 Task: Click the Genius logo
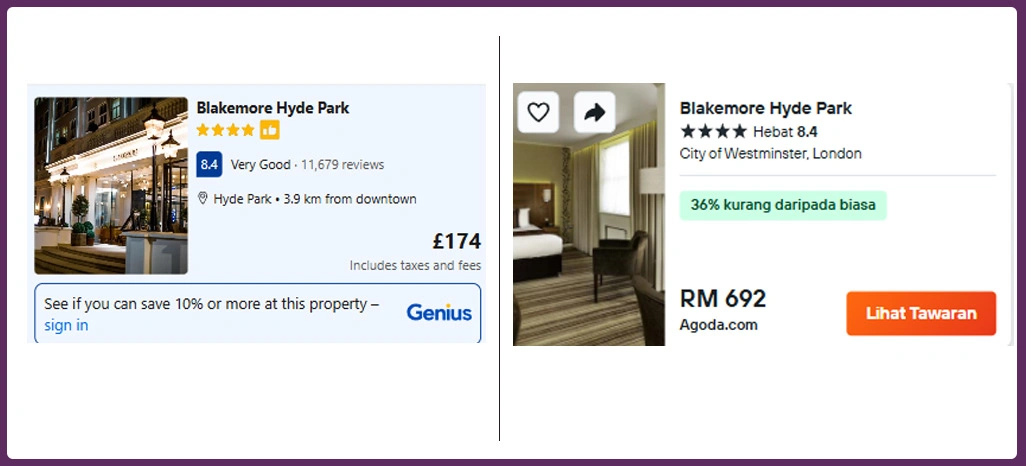pyautogui.click(x=439, y=313)
